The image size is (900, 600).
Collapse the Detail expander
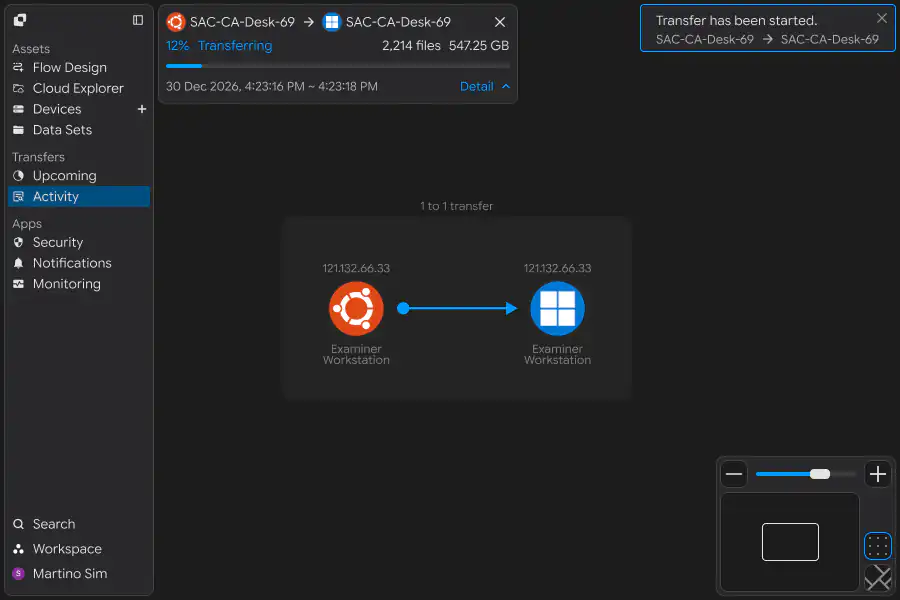[x=485, y=86]
